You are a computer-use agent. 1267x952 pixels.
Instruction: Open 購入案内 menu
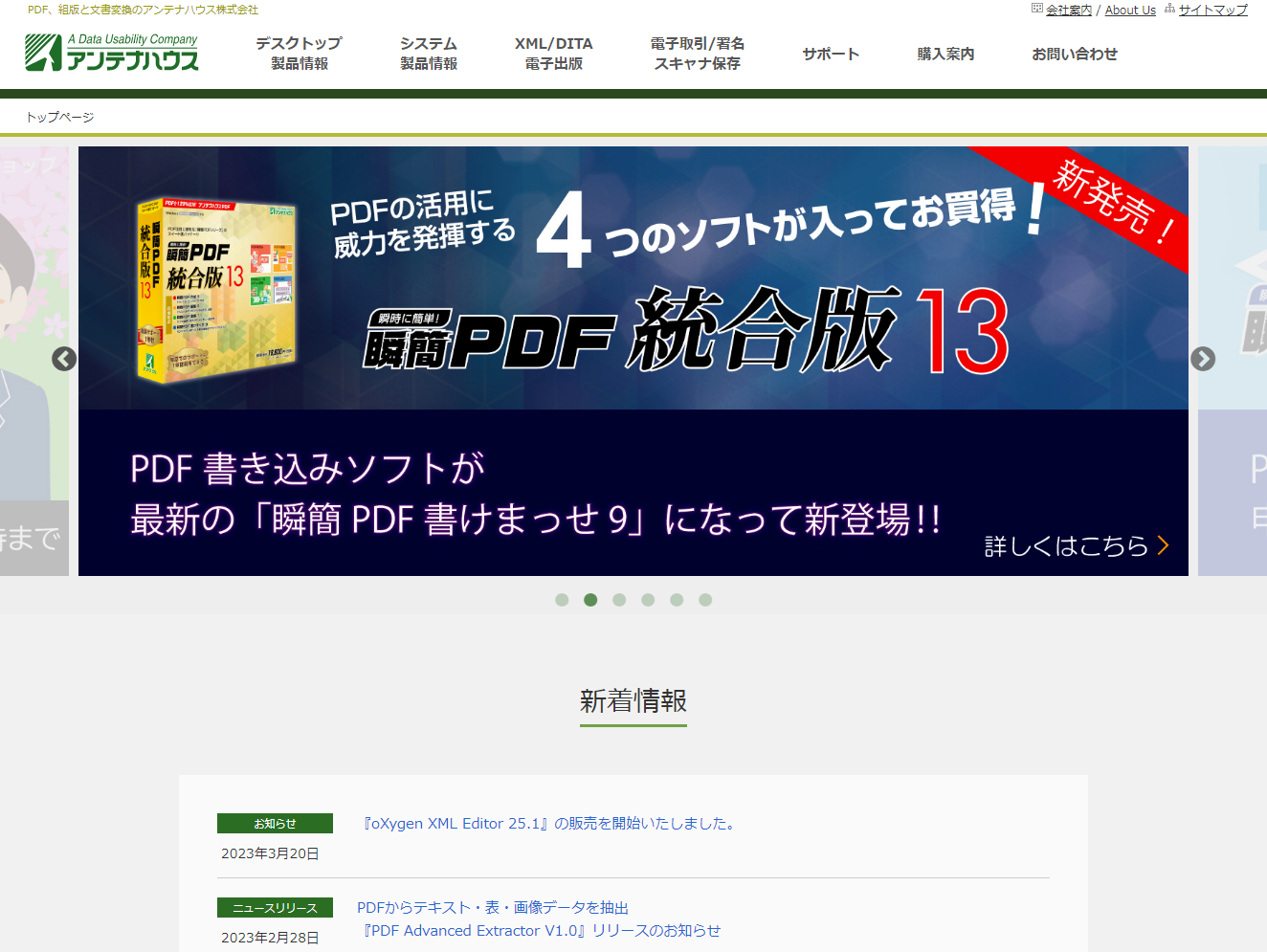coord(945,54)
